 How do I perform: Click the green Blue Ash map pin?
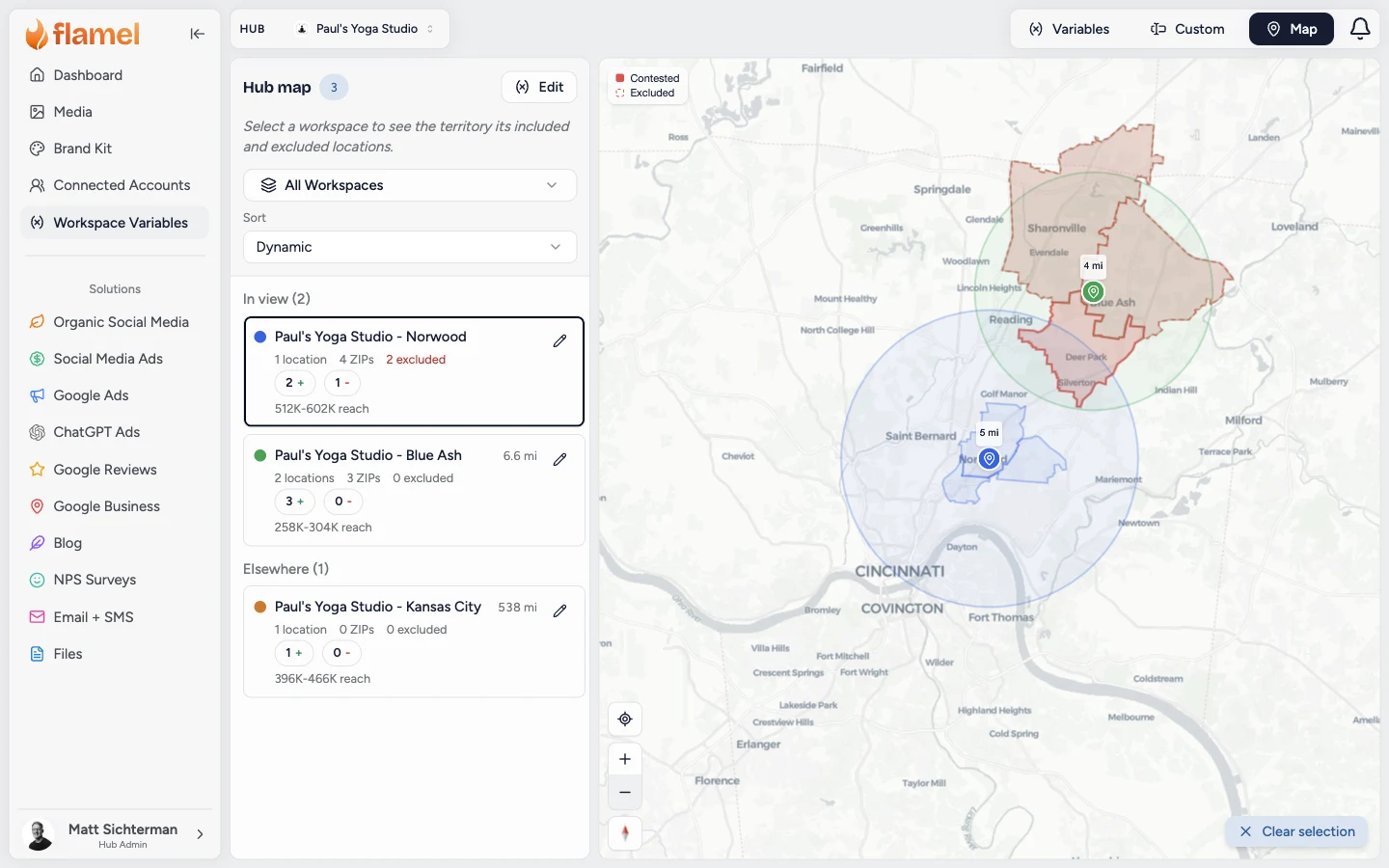click(1093, 291)
